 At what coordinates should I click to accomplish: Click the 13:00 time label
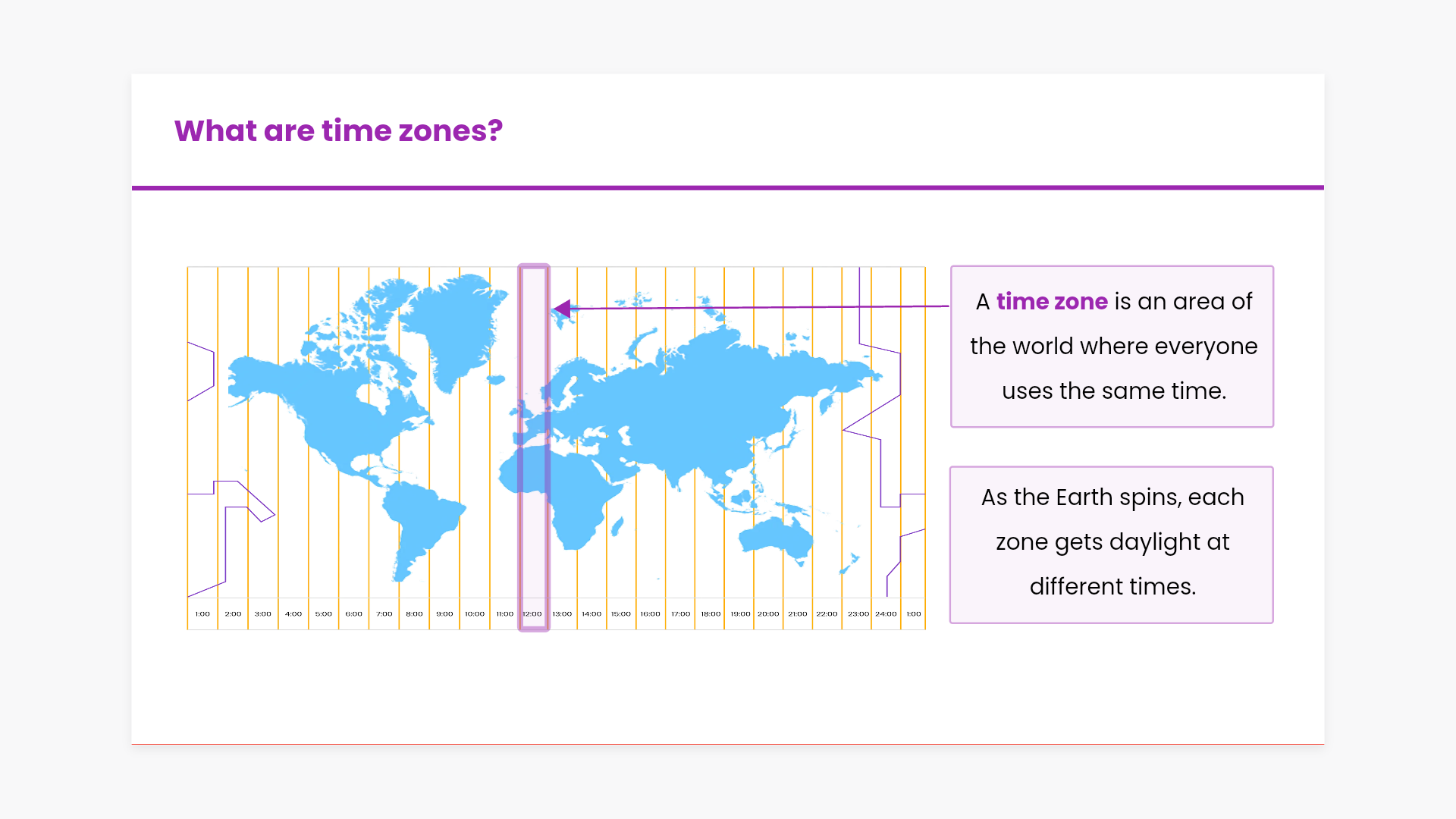[x=562, y=614]
